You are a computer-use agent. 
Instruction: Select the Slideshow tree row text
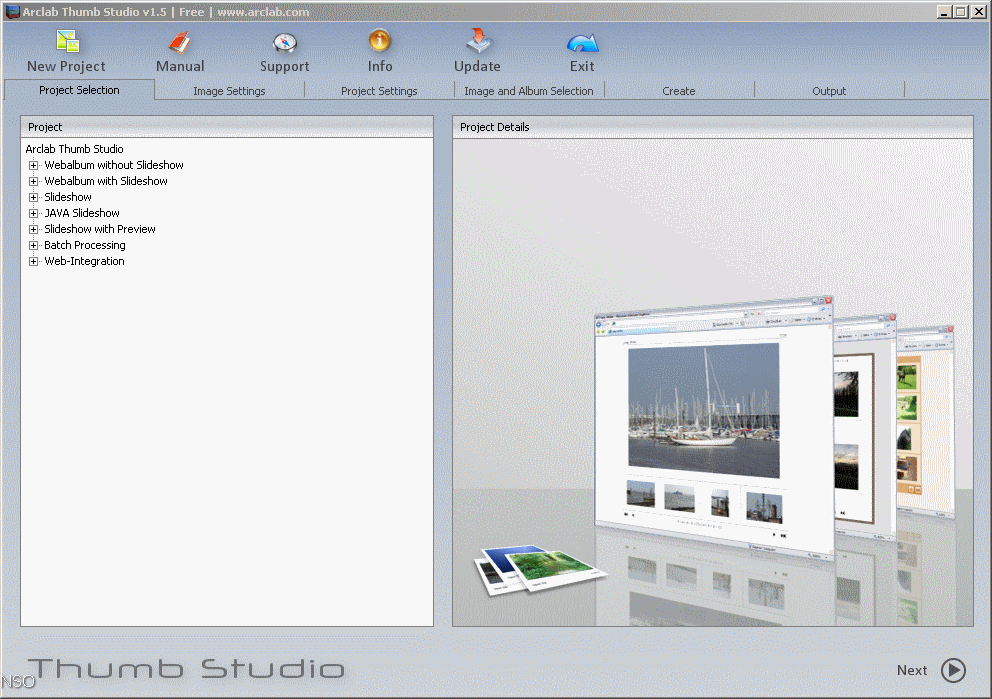(68, 197)
